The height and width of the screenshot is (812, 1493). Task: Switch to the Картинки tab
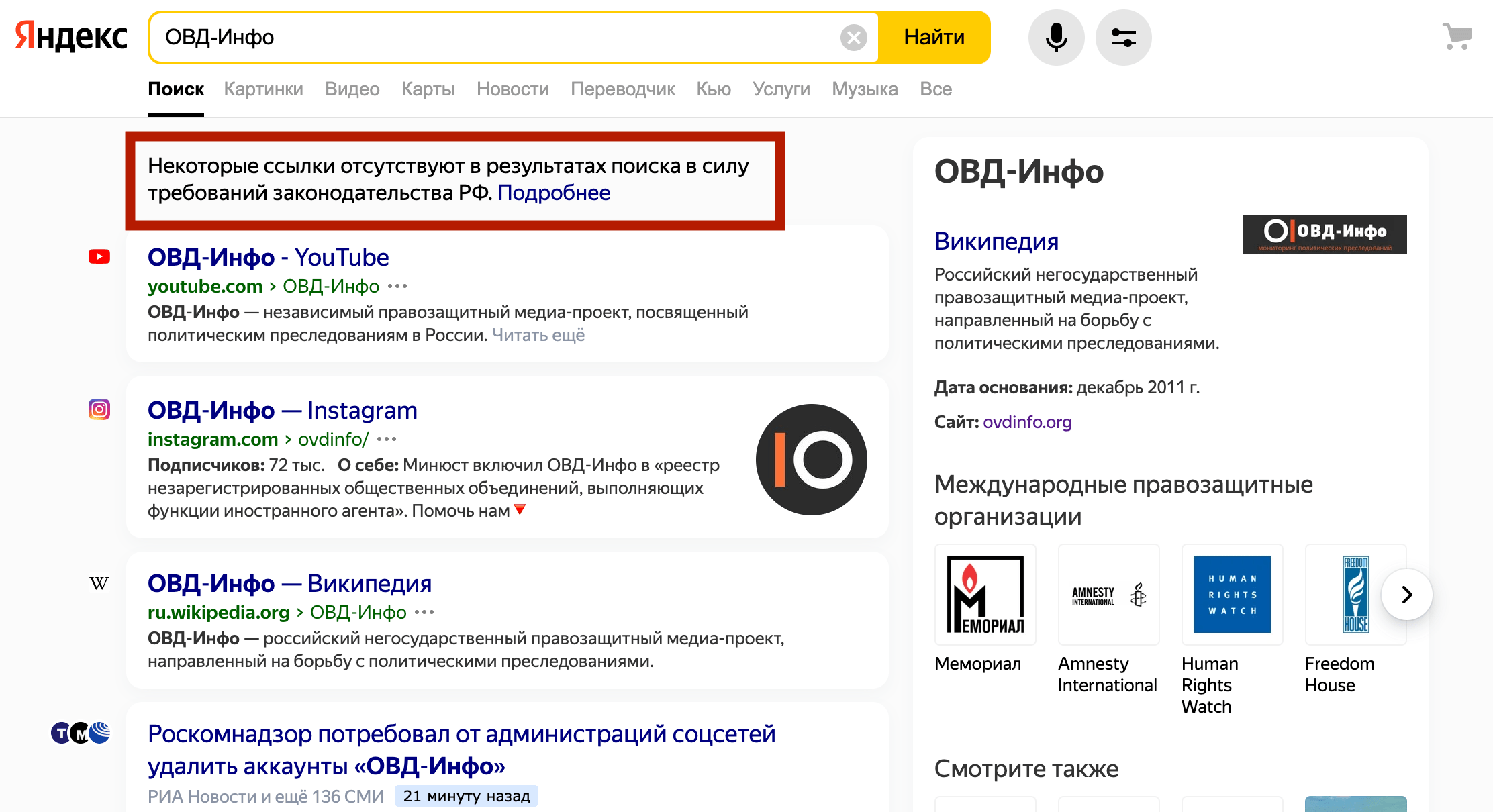pyautogui.click(x=263, y=89)
